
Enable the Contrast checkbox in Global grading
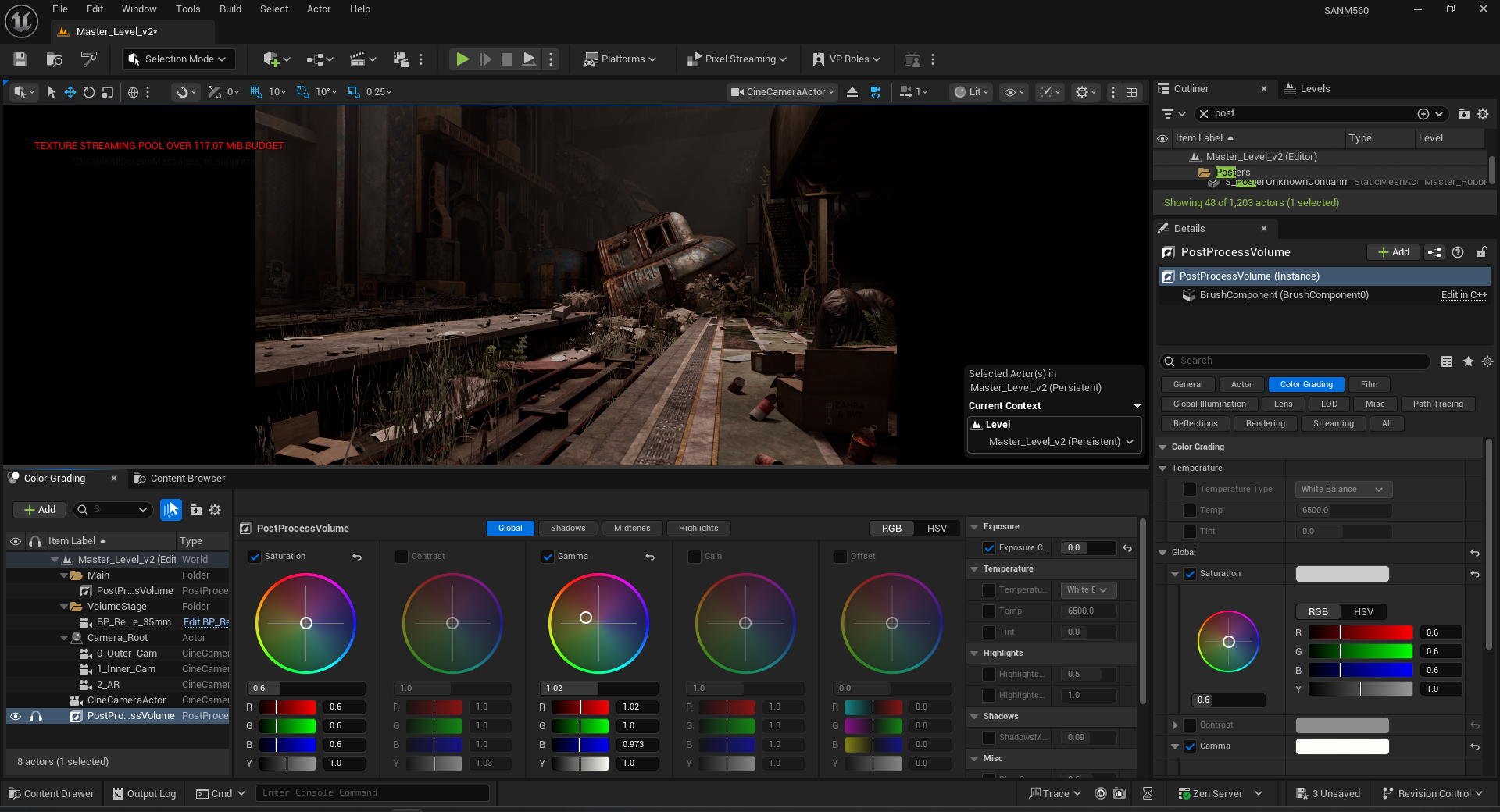402,557
